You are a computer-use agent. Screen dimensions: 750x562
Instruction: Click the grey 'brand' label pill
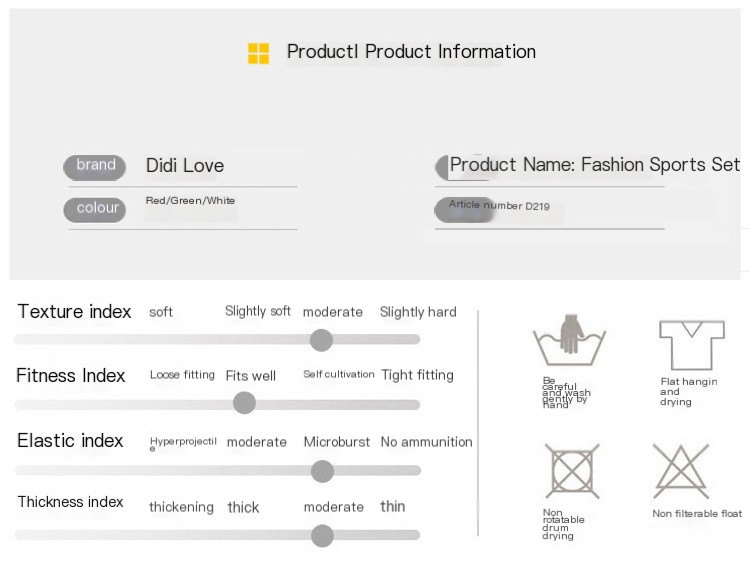(95, 166)
